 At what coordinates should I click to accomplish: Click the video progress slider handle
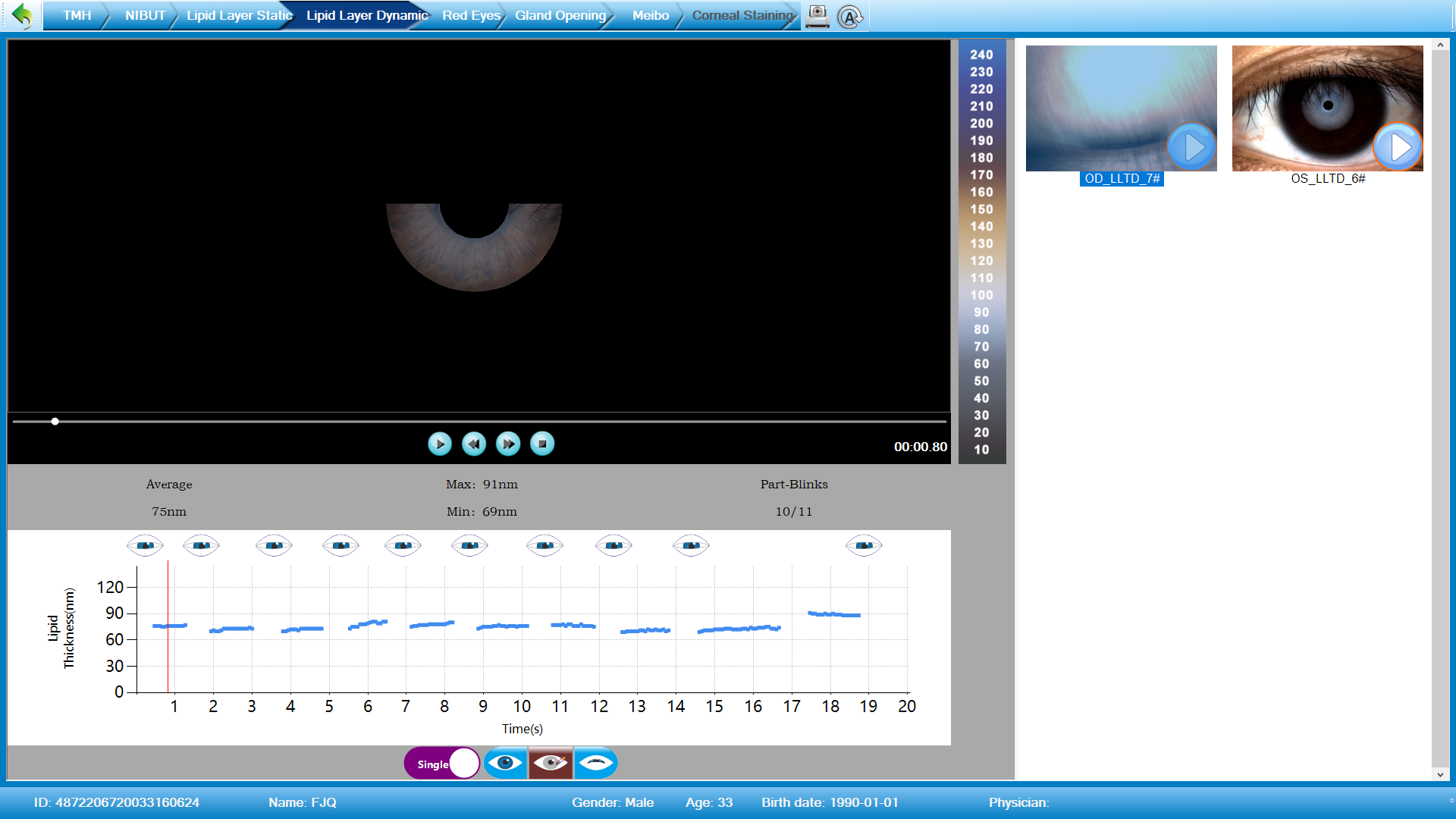tap(55, 422)
